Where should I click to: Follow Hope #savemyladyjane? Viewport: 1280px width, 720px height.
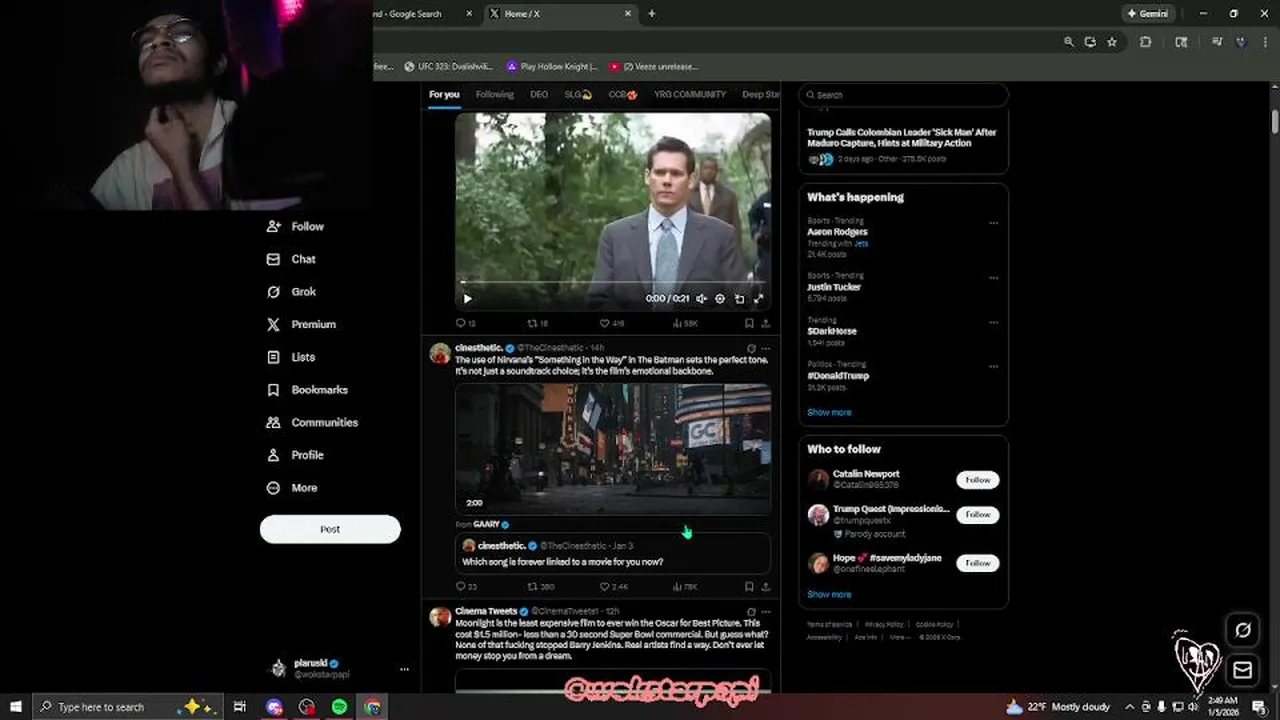pos(978,563)
